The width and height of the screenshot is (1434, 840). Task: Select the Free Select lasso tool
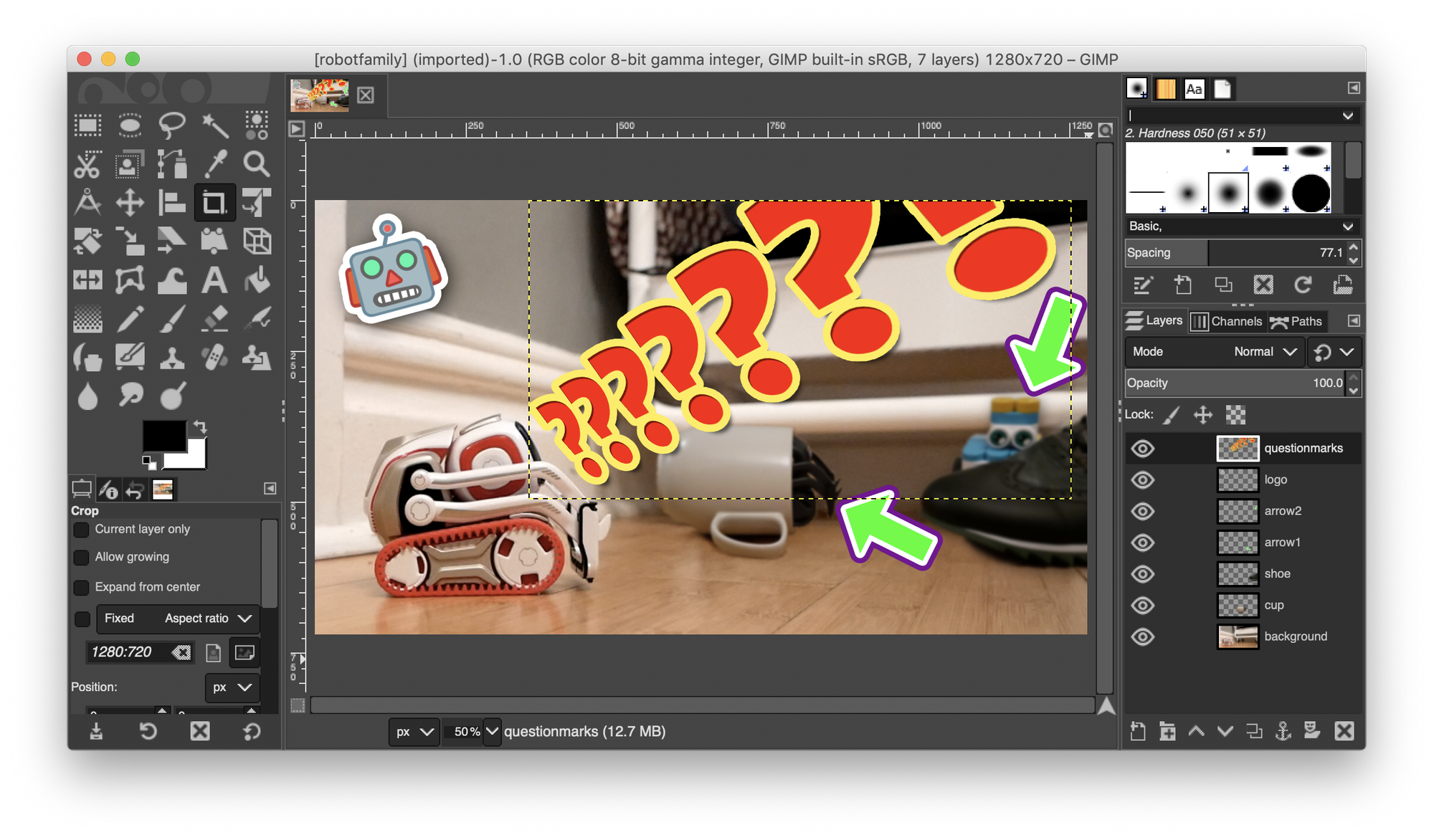click(x=172, y=126)
